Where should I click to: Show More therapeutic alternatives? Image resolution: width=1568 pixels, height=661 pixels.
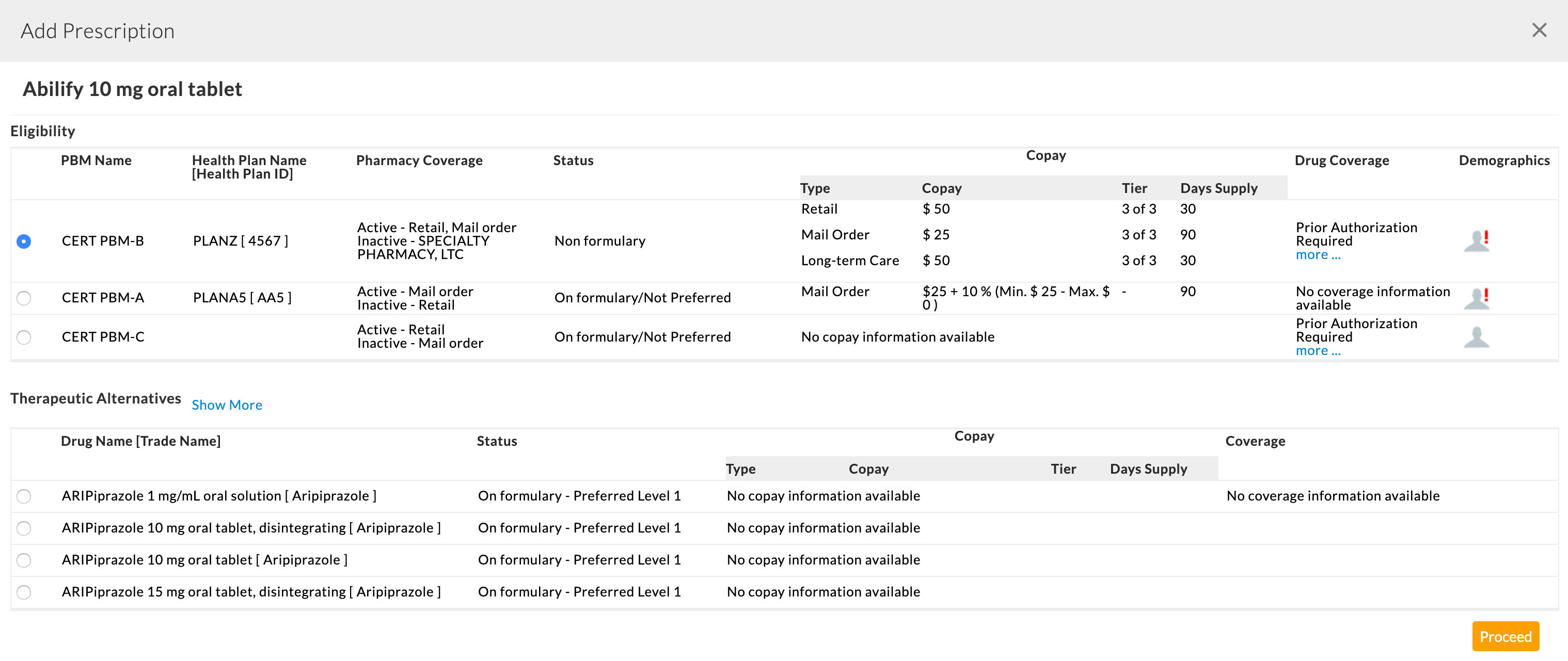tap(227, 405)
